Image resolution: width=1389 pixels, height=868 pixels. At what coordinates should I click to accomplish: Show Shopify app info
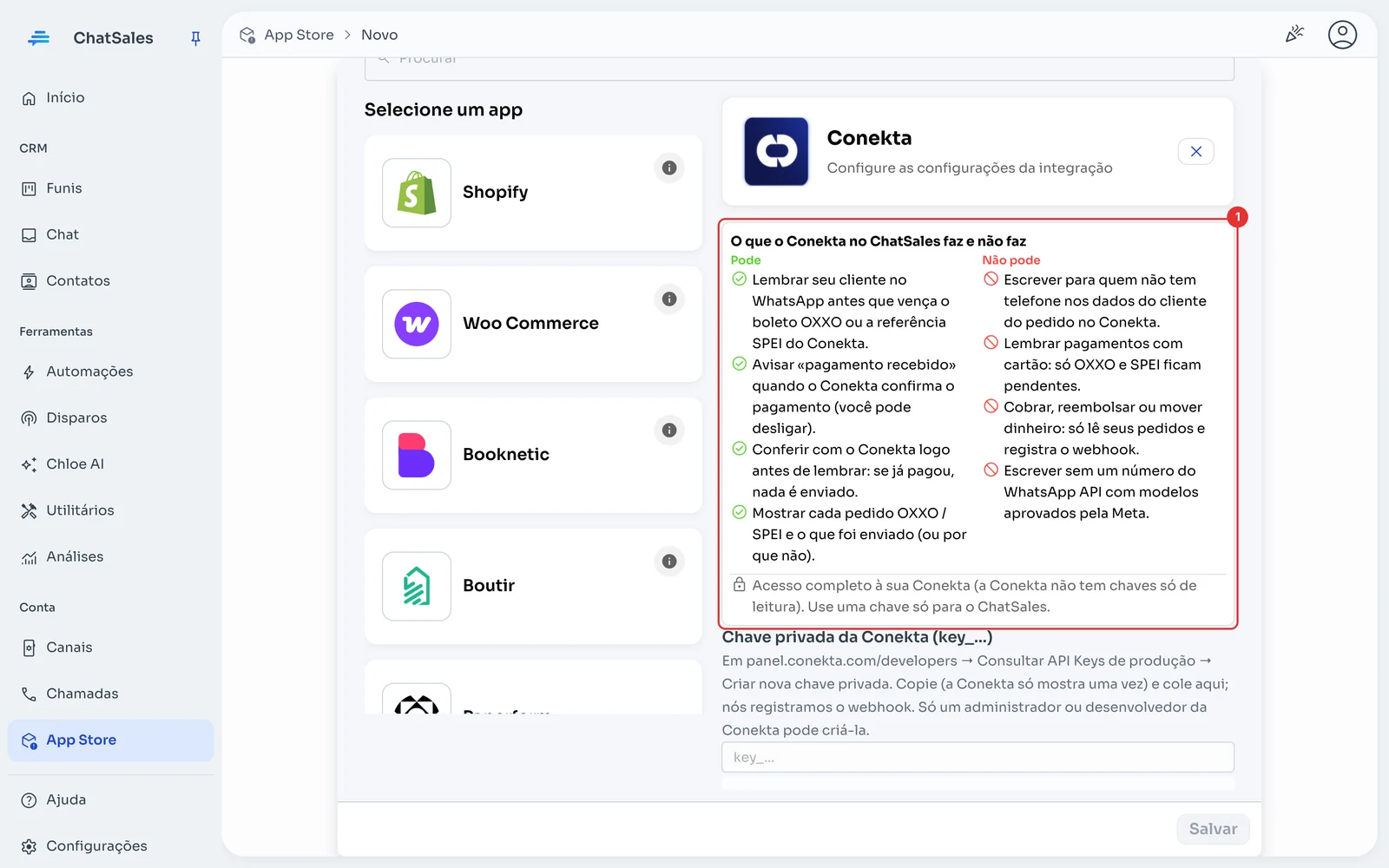pyautogui.click(x=669, y=168)
